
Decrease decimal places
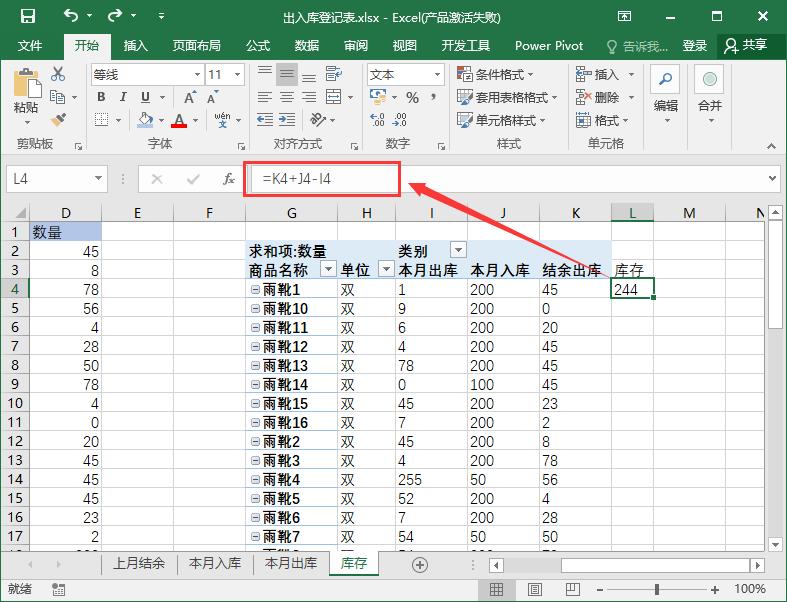click(400, 120)
